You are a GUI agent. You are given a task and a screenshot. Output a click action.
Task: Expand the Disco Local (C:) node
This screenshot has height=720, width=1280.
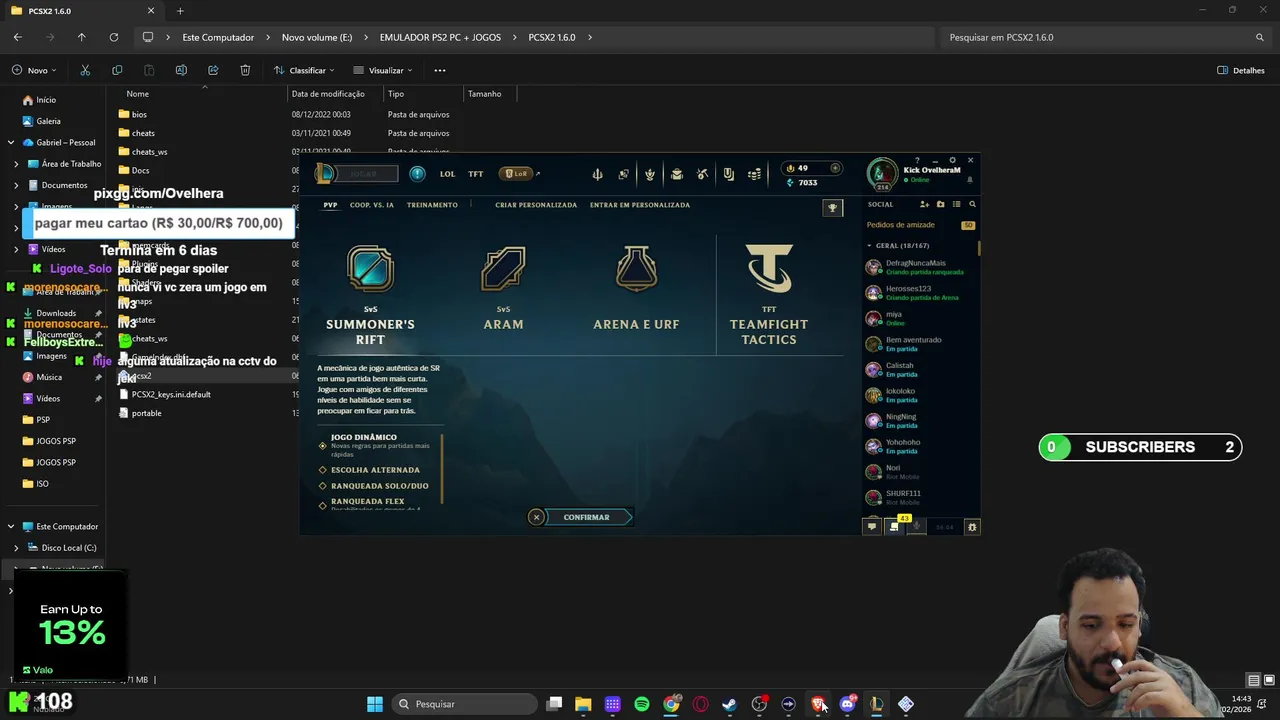pyautogui.click(x=16, y=548)
